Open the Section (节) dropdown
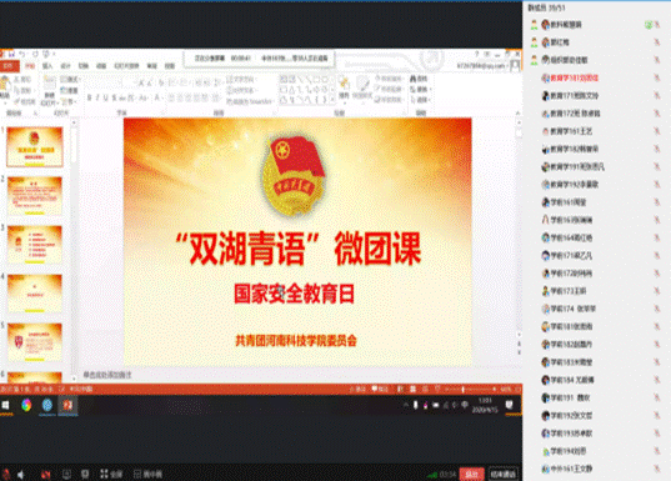This screenshot has height=482, width=672. click(69, 102)
